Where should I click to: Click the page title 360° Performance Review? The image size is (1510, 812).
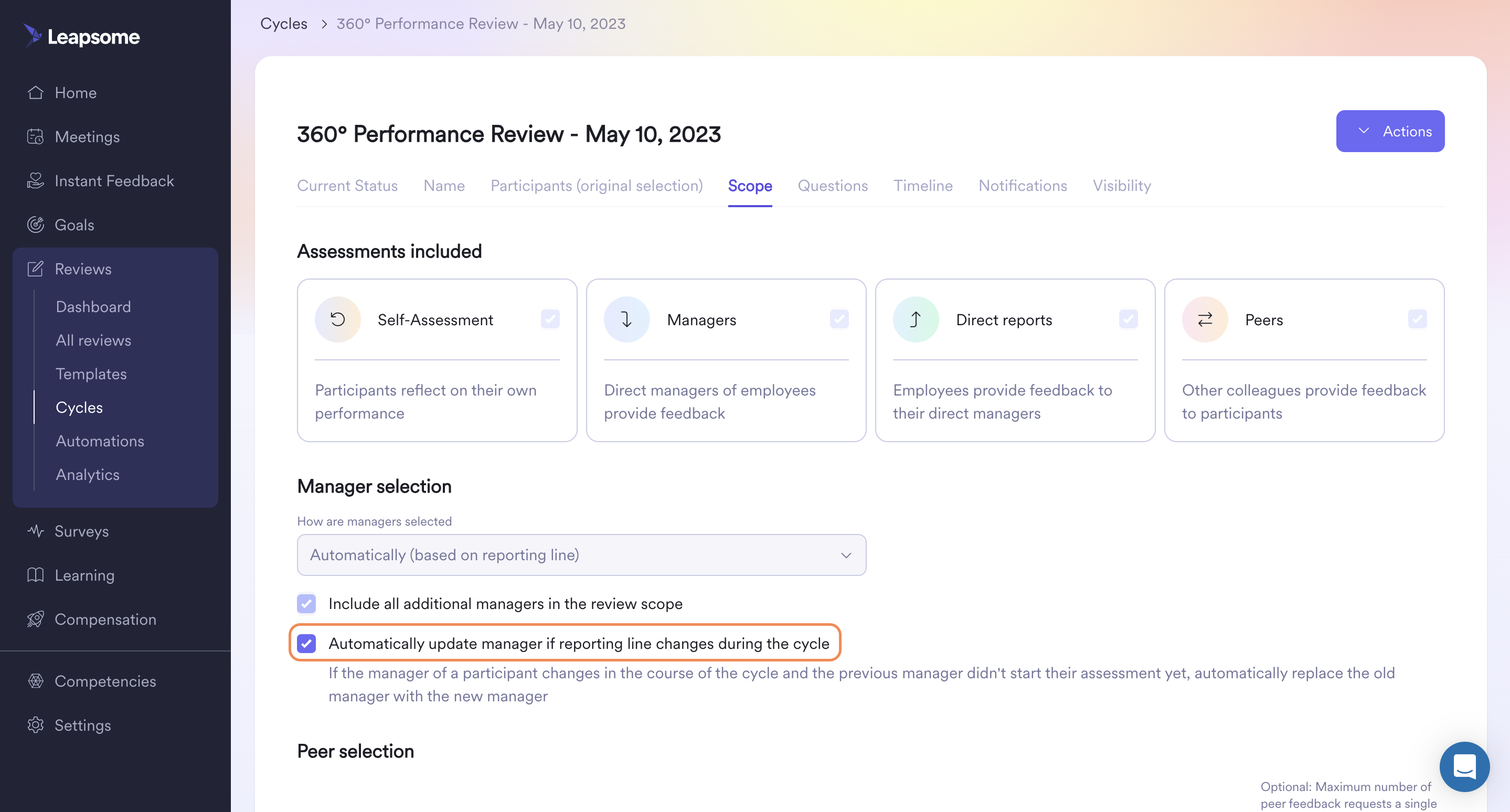[509, 134]
